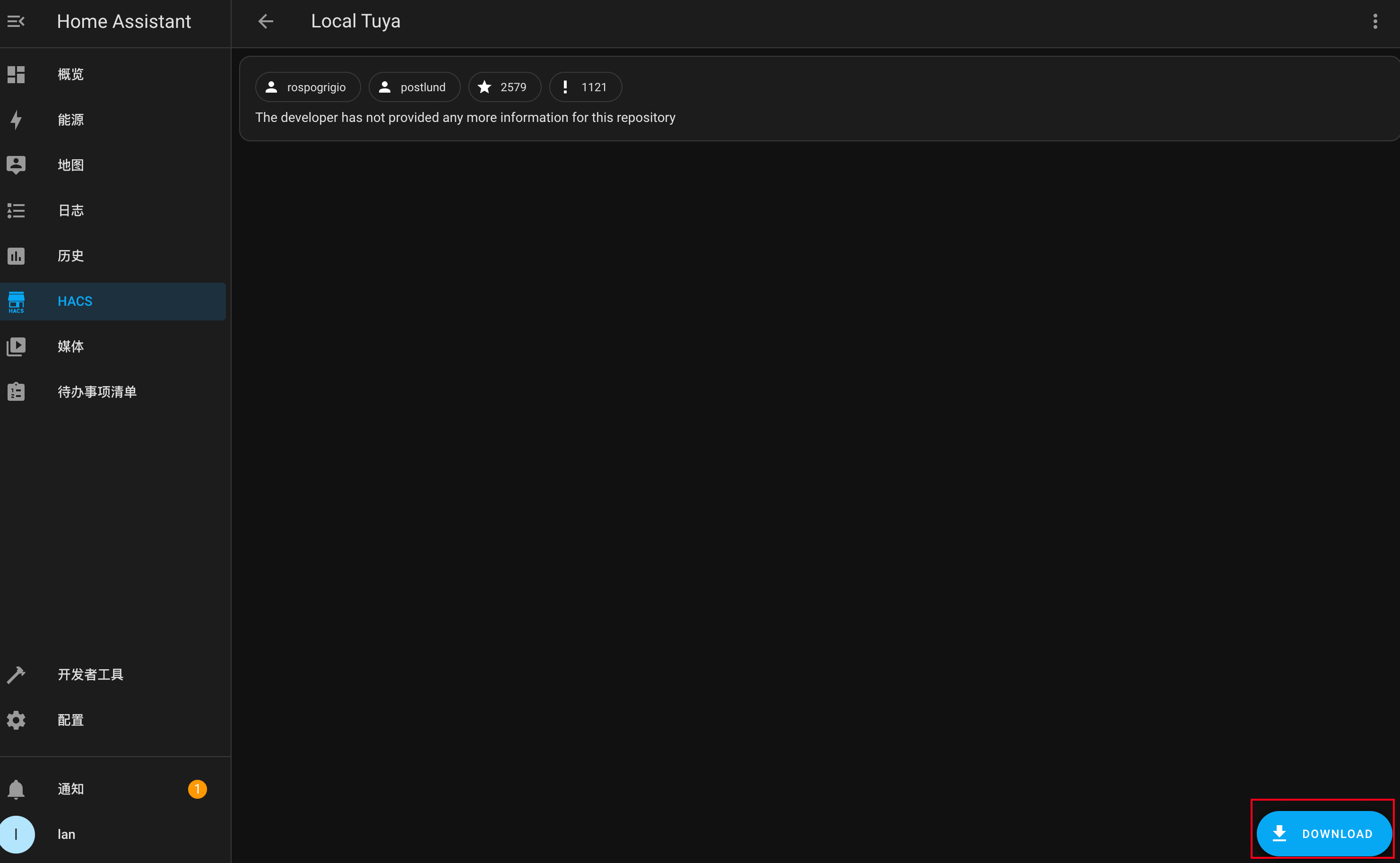Open 概览 in the sidebar
Viewport: 1400px width, 863px height.
point(113,74)
